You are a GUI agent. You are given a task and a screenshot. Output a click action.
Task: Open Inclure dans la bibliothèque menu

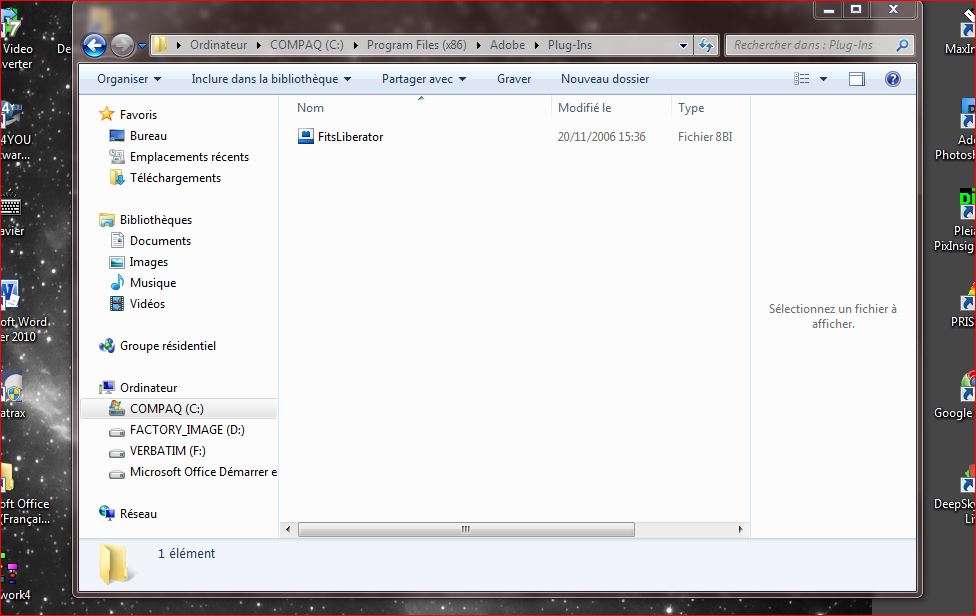pos(271,79)
